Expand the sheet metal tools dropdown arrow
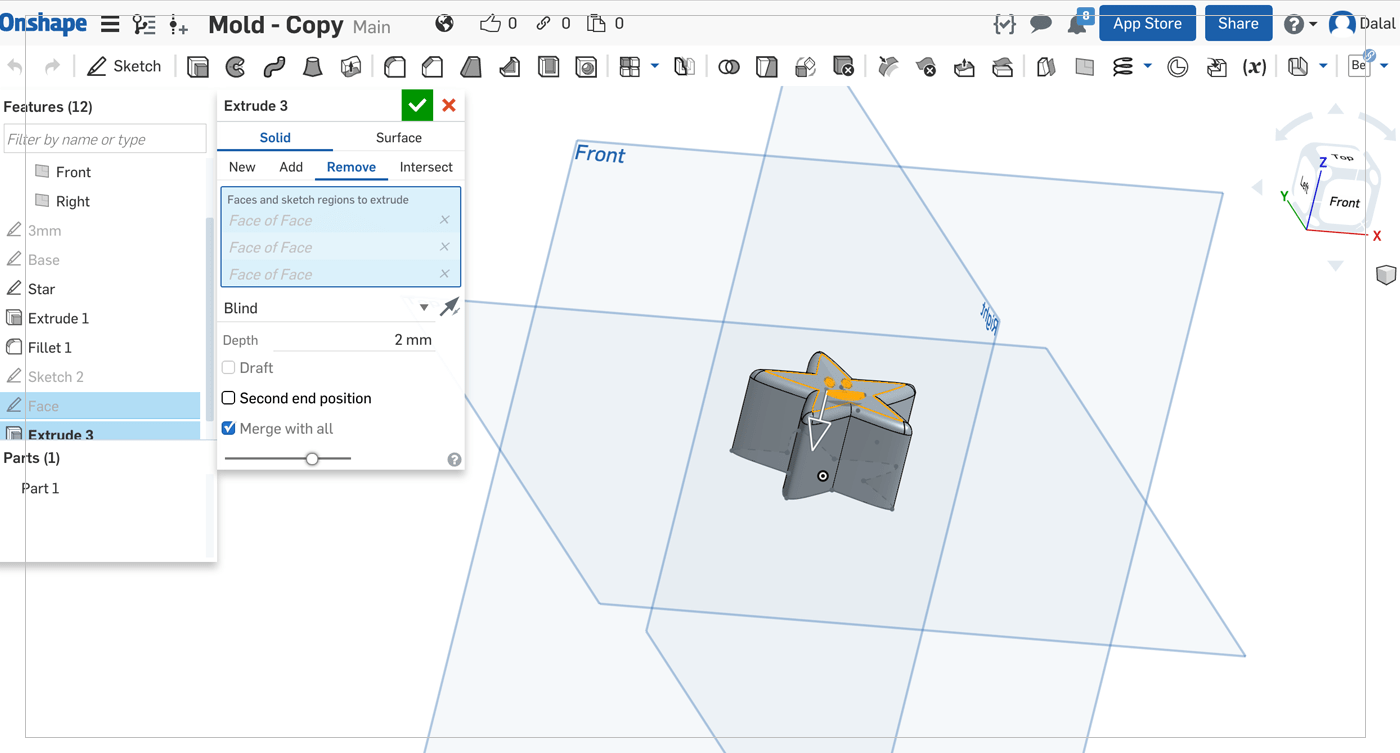 (x=1323, y=67)
